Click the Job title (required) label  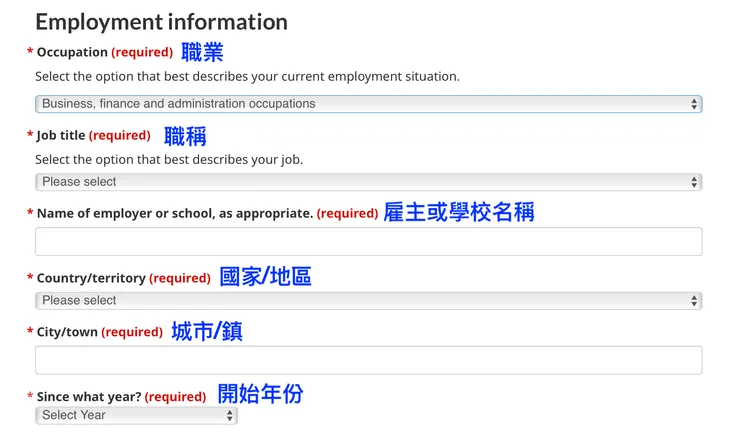coord(93,135)
